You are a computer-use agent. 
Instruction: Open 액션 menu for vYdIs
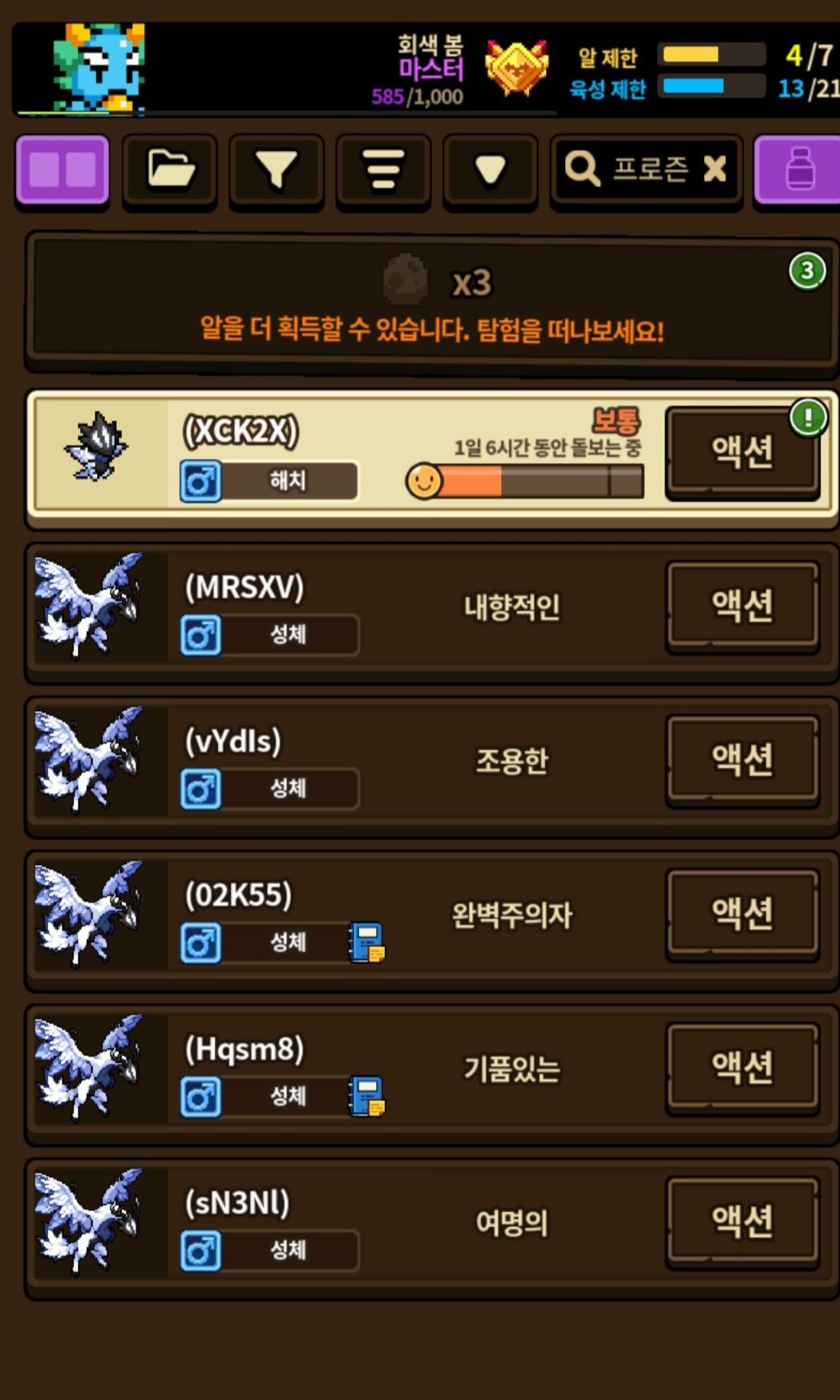743,760
